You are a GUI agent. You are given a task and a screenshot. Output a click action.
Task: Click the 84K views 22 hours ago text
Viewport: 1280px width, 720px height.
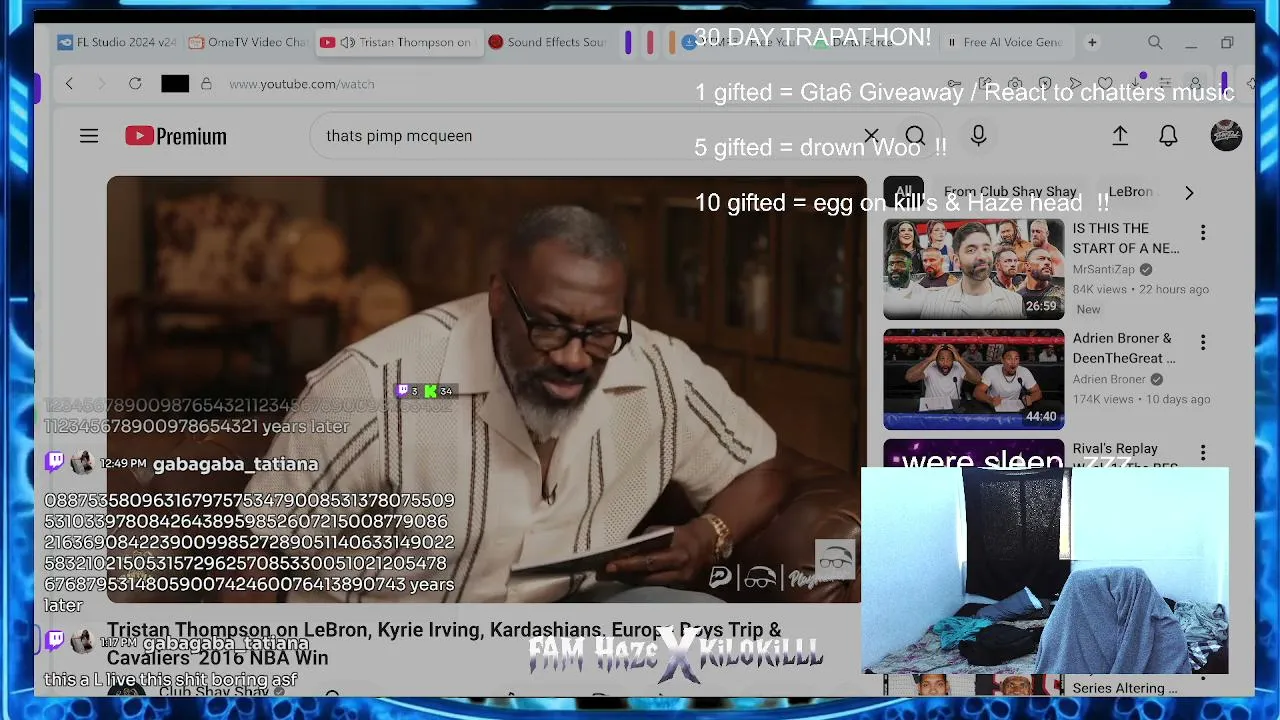pyautogui.click(x=1141, y=290)
